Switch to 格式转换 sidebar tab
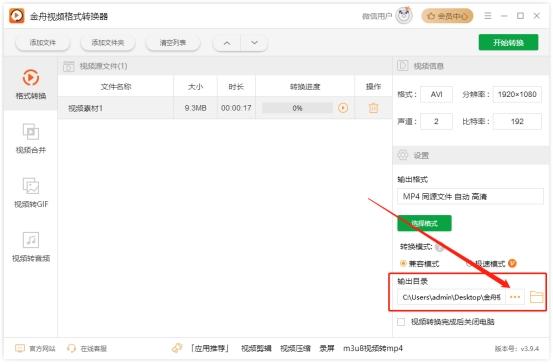This screenshot has width=553, height=364. point(31,84)
